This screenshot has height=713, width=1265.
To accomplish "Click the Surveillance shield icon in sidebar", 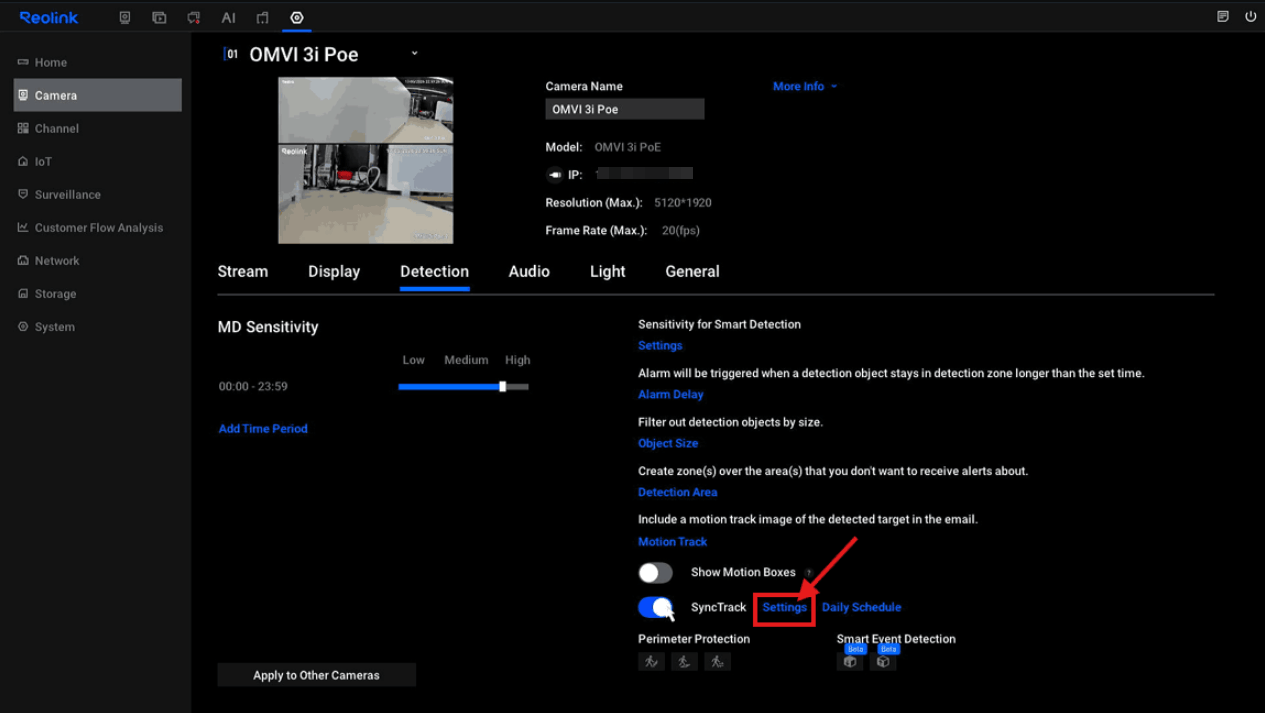I will (23, 194).
